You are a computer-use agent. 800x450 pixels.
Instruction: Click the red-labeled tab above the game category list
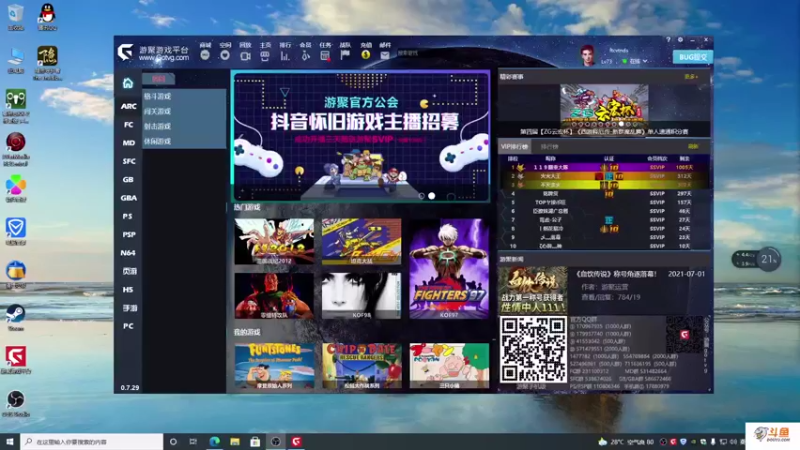159,79
